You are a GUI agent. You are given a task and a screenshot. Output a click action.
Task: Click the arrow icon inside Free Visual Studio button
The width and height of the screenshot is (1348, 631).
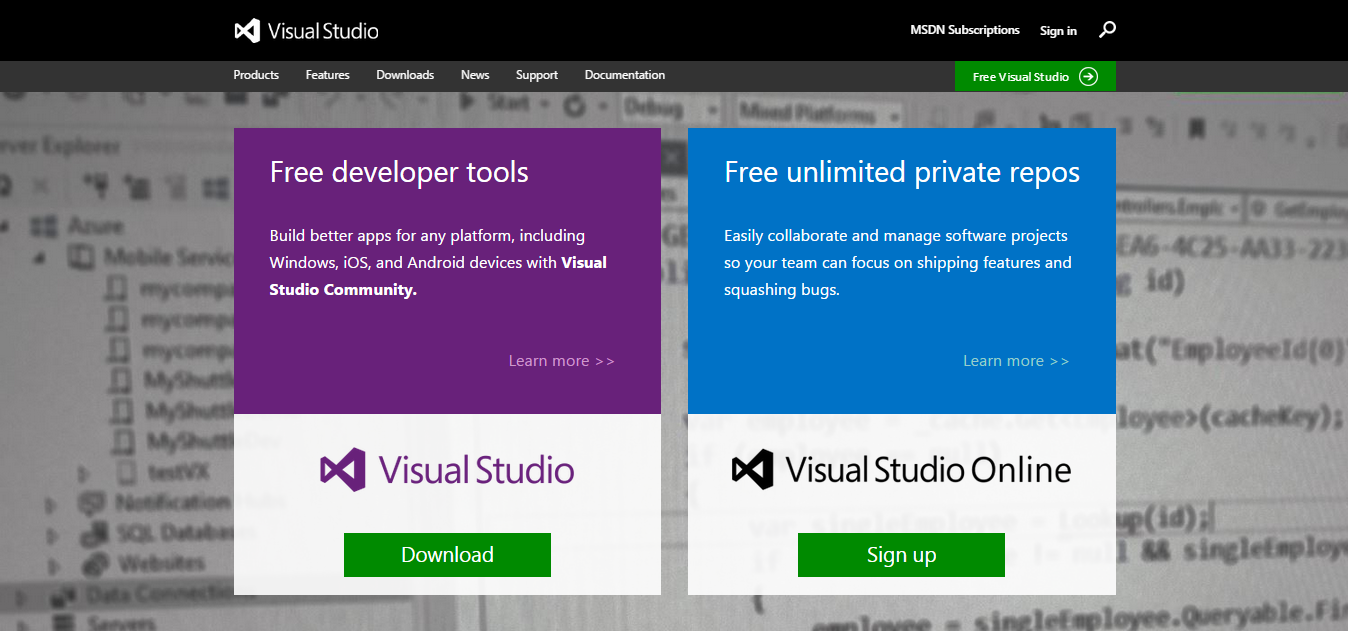(1091, 76)
